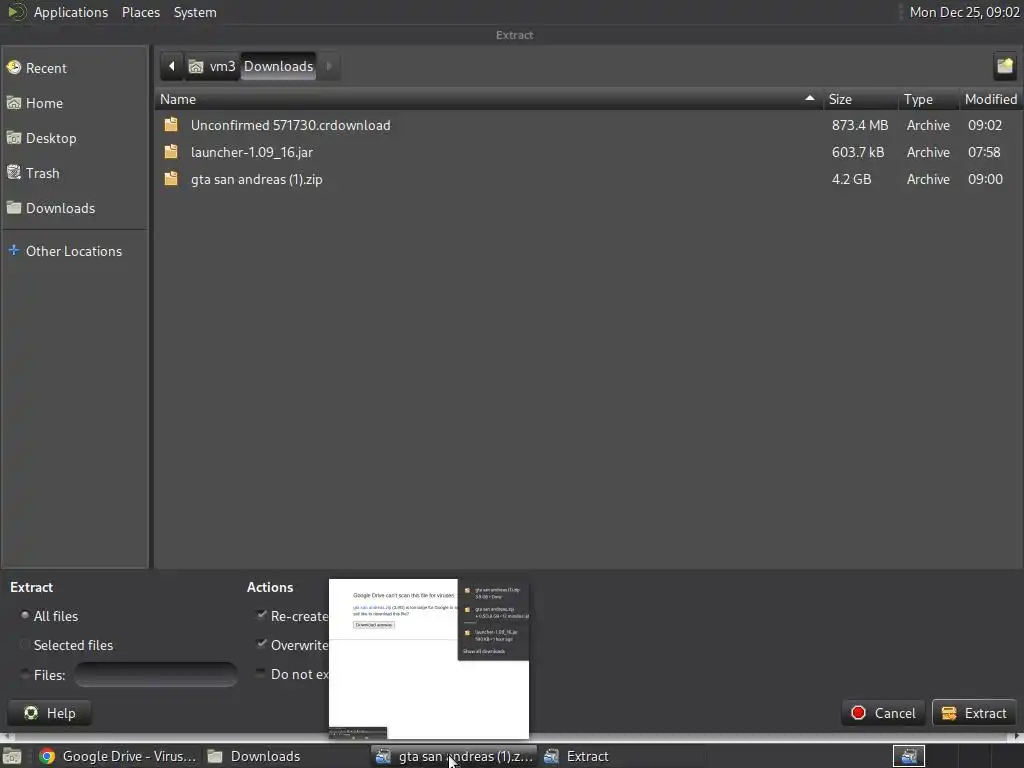The height and width of the screenshot is (768, 1024).
Task: Click the Downloads path bar button
Action: [x=279, y=66]
